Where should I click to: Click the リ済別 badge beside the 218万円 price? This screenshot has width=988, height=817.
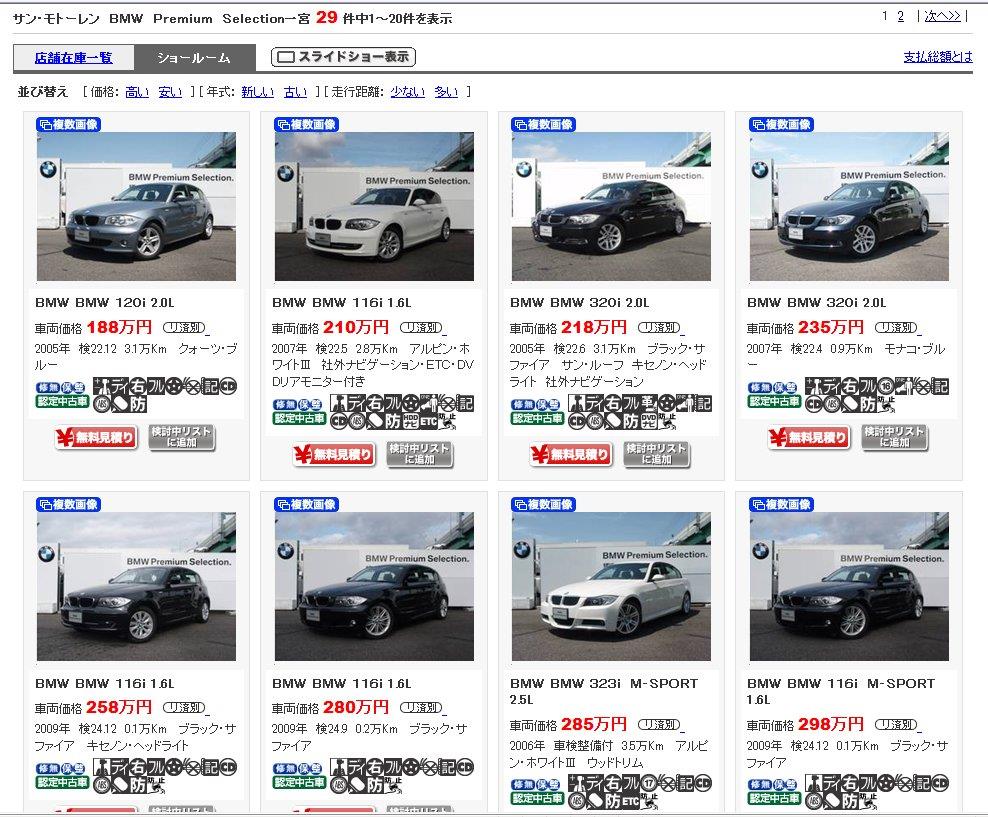point(659,328)
